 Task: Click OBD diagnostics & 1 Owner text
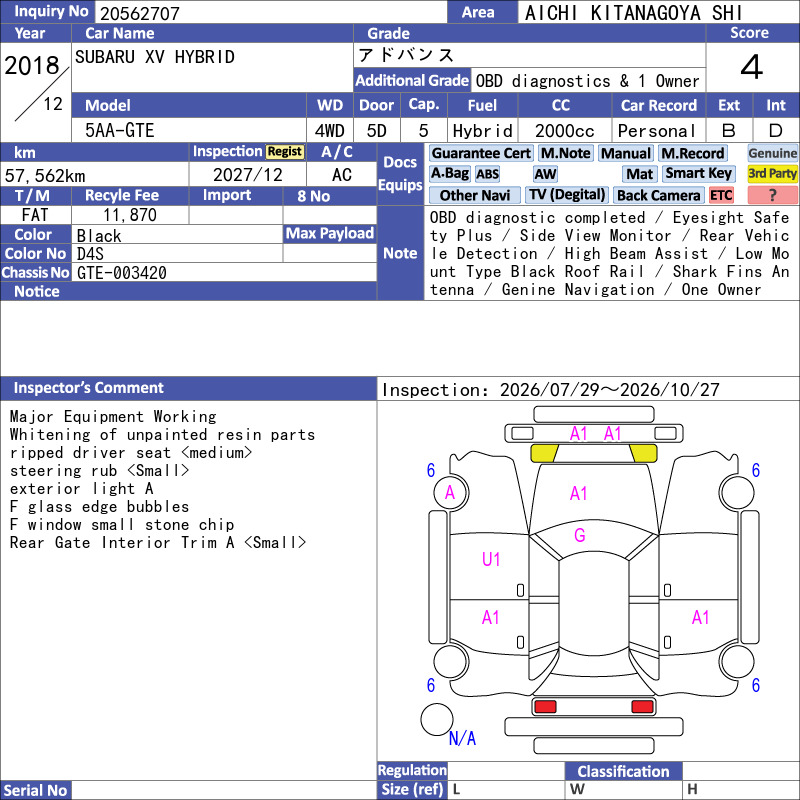pos(587,81)
